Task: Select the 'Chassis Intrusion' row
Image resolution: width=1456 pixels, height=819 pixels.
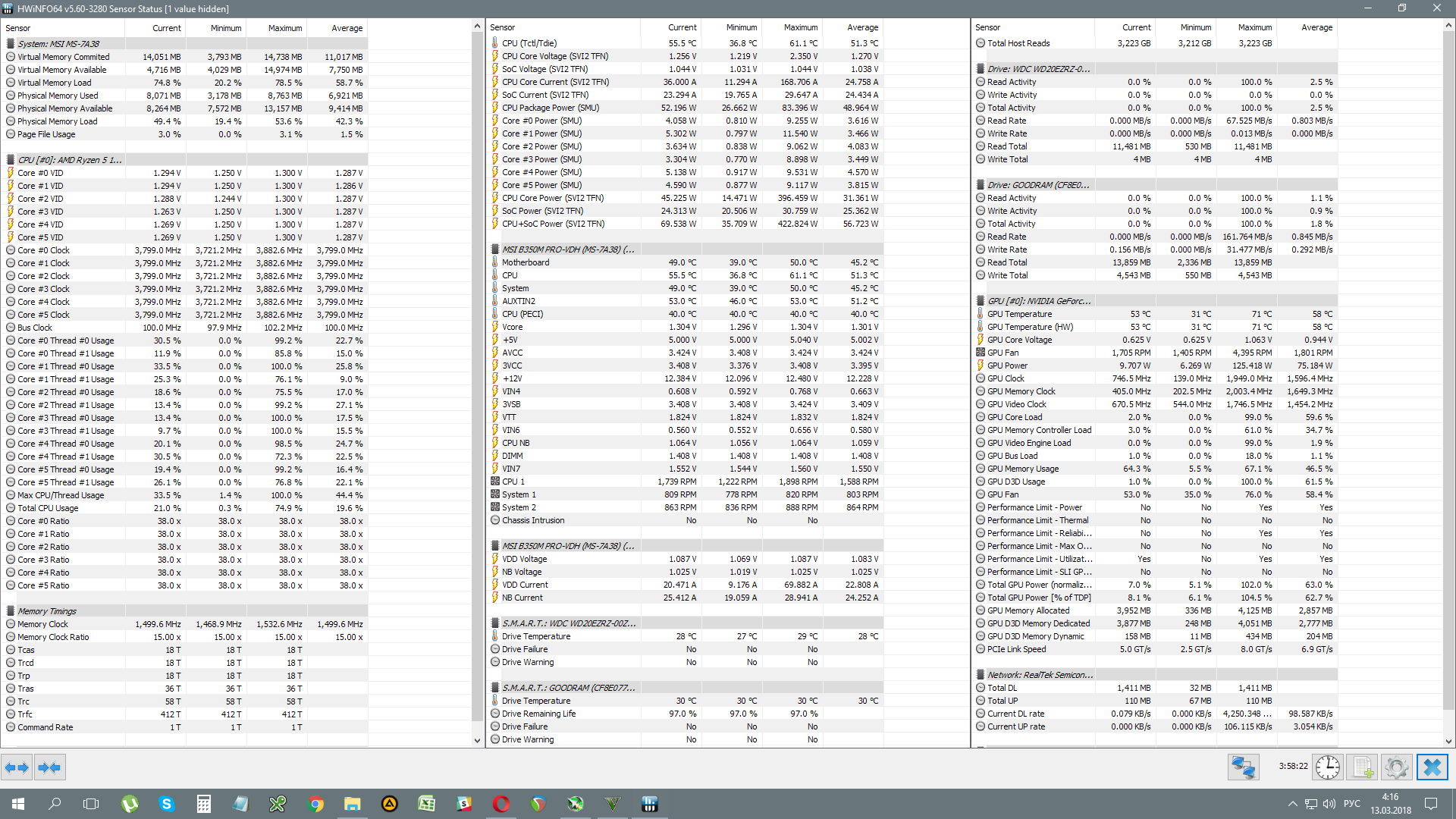Action: click(686, 520)
